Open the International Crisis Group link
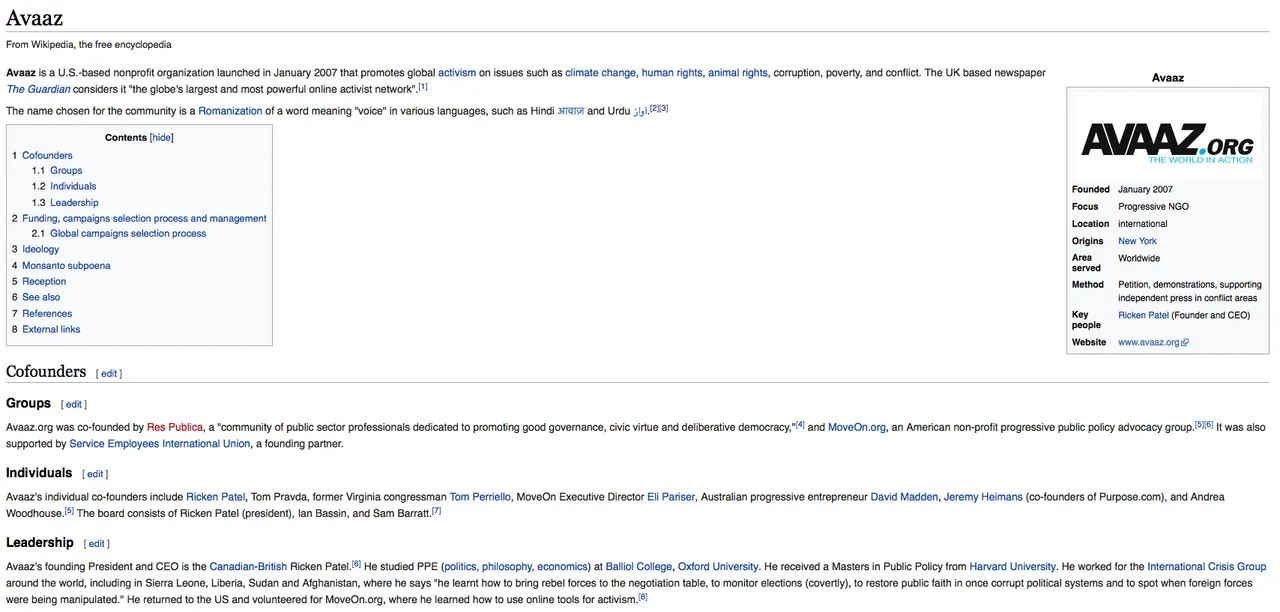Screen dimensions: 1280x612 [1207, 567]
